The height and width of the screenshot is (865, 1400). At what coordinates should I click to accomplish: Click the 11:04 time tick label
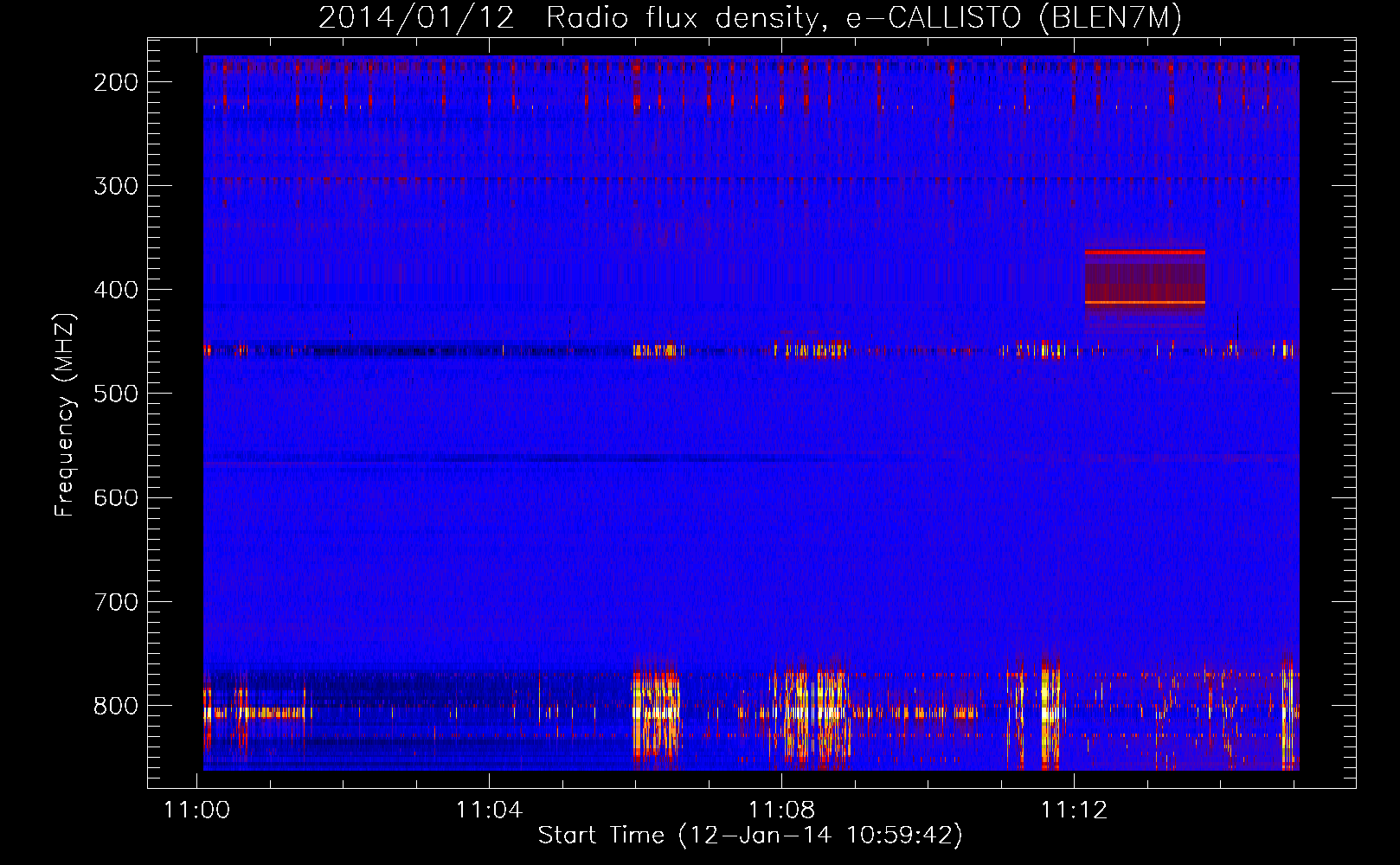click(490, 810)
